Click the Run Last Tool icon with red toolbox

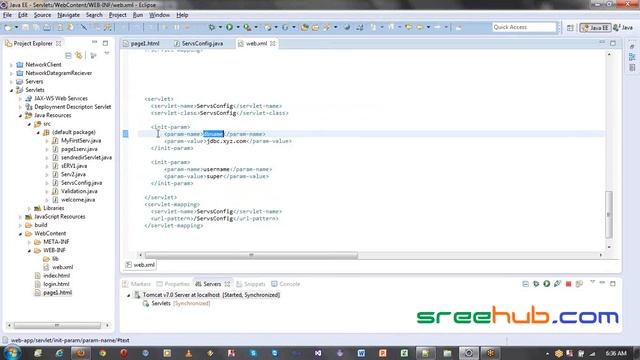click(x=247, y=27)
